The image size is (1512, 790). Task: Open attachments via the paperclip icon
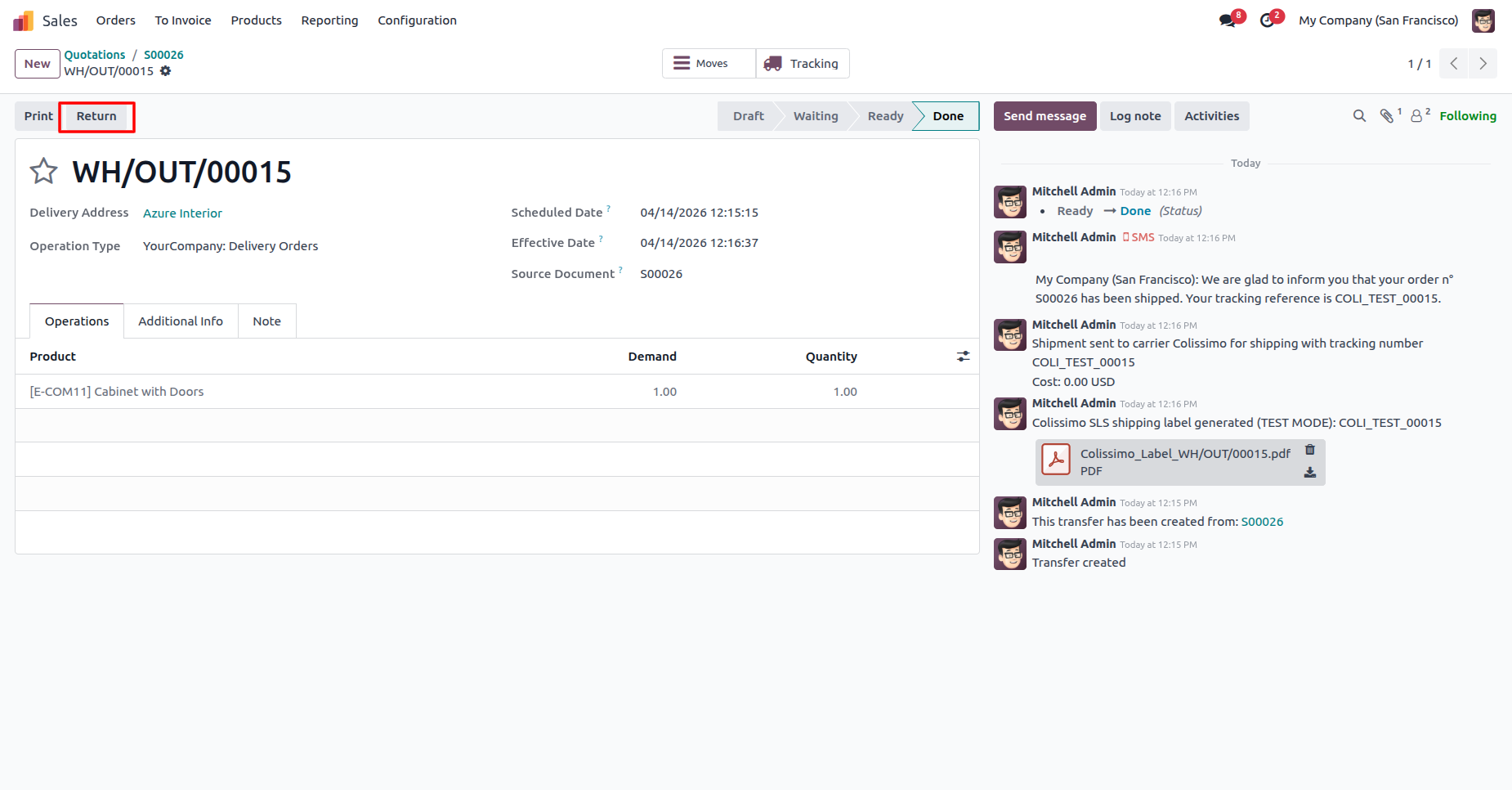click(1388, 116)
